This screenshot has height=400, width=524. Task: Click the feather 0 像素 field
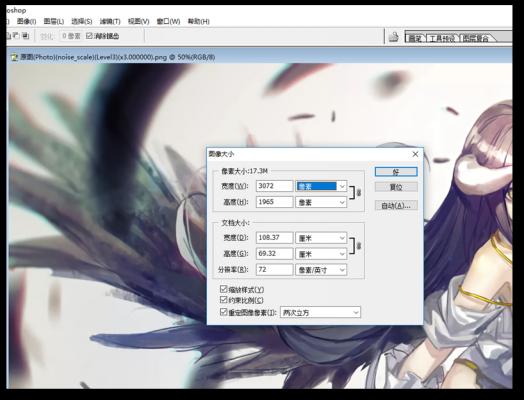tap(71, 36)
